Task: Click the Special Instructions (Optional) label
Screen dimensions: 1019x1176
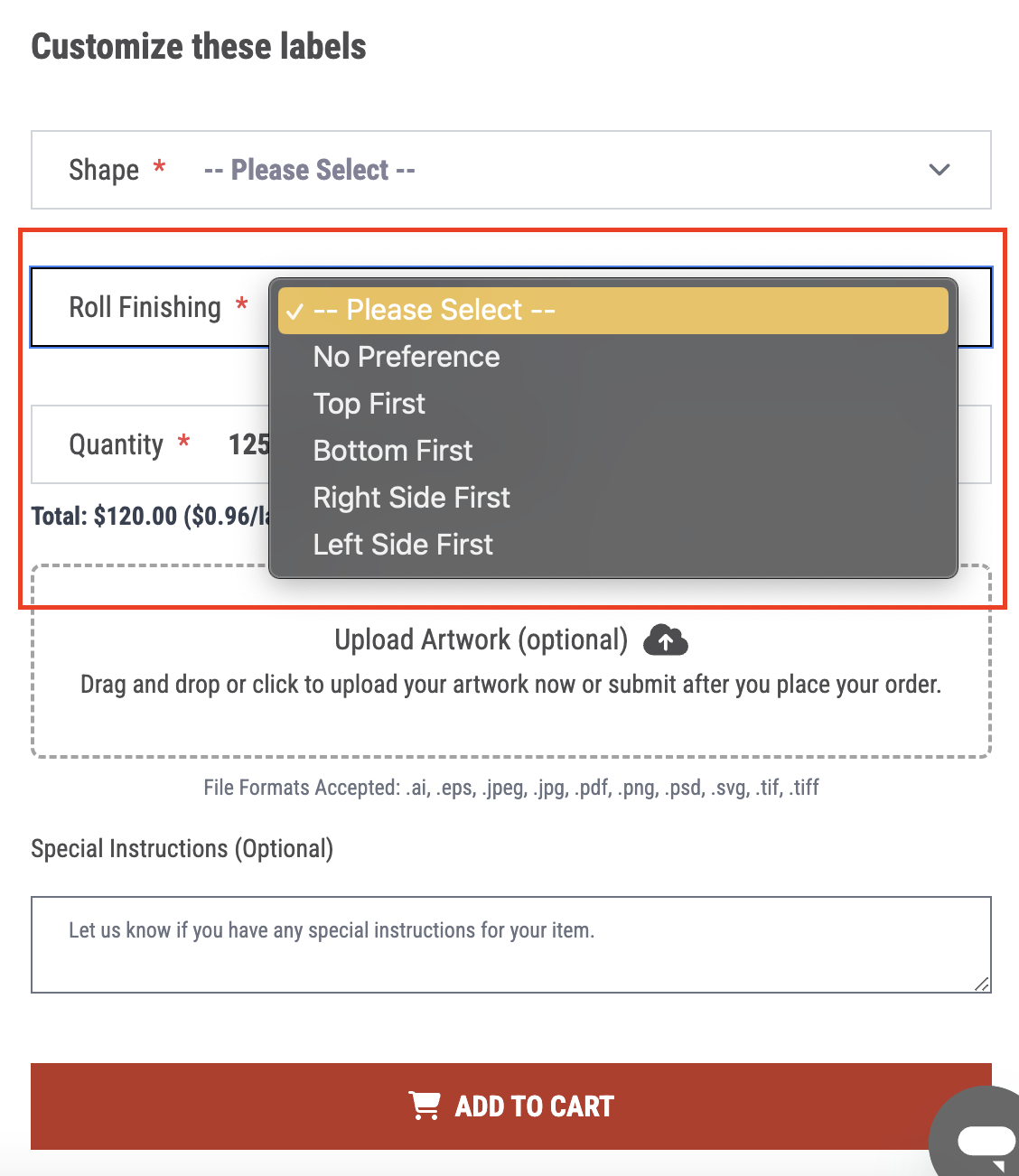Action: click(182, 849)
